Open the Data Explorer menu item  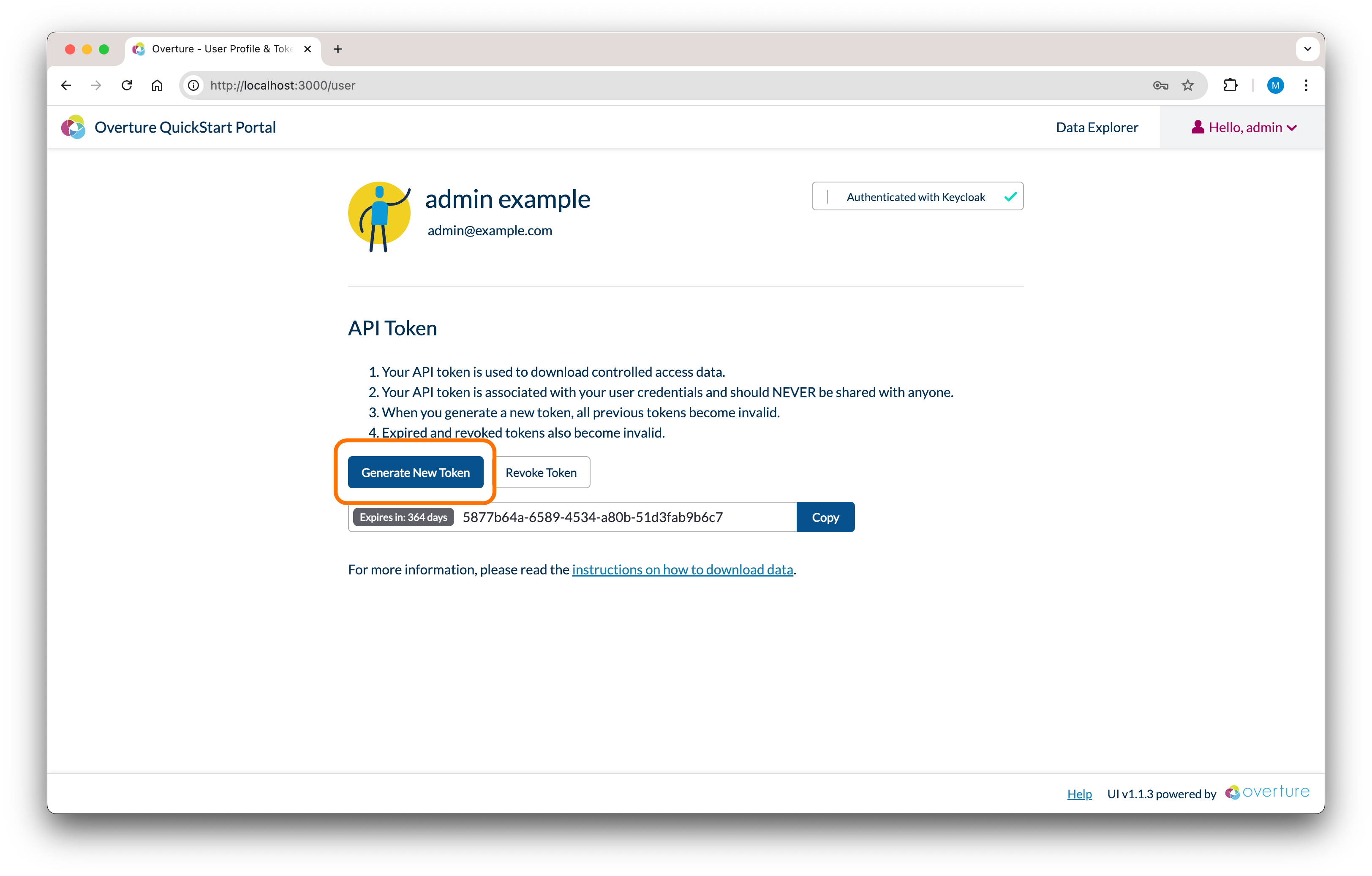click(x=1096, y=127)
